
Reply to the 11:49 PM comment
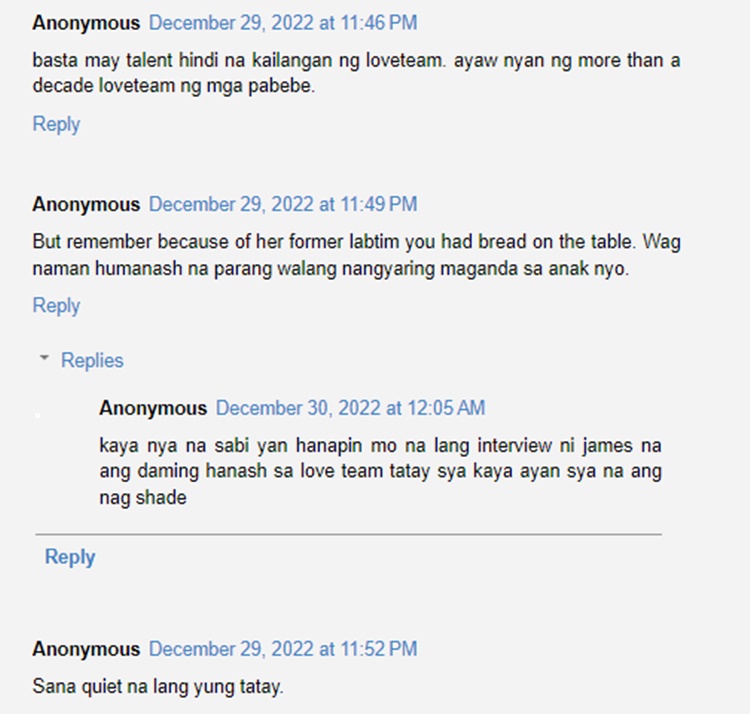(56, 306)
